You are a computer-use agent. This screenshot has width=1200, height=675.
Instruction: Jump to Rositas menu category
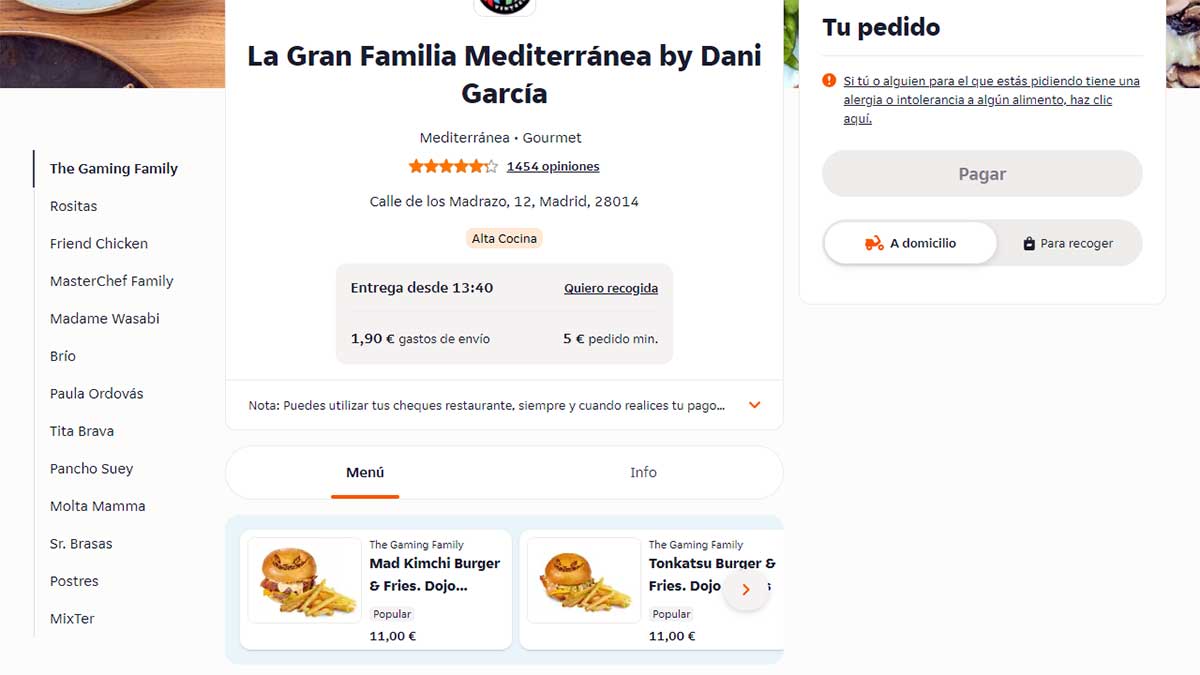click(74, 206)
